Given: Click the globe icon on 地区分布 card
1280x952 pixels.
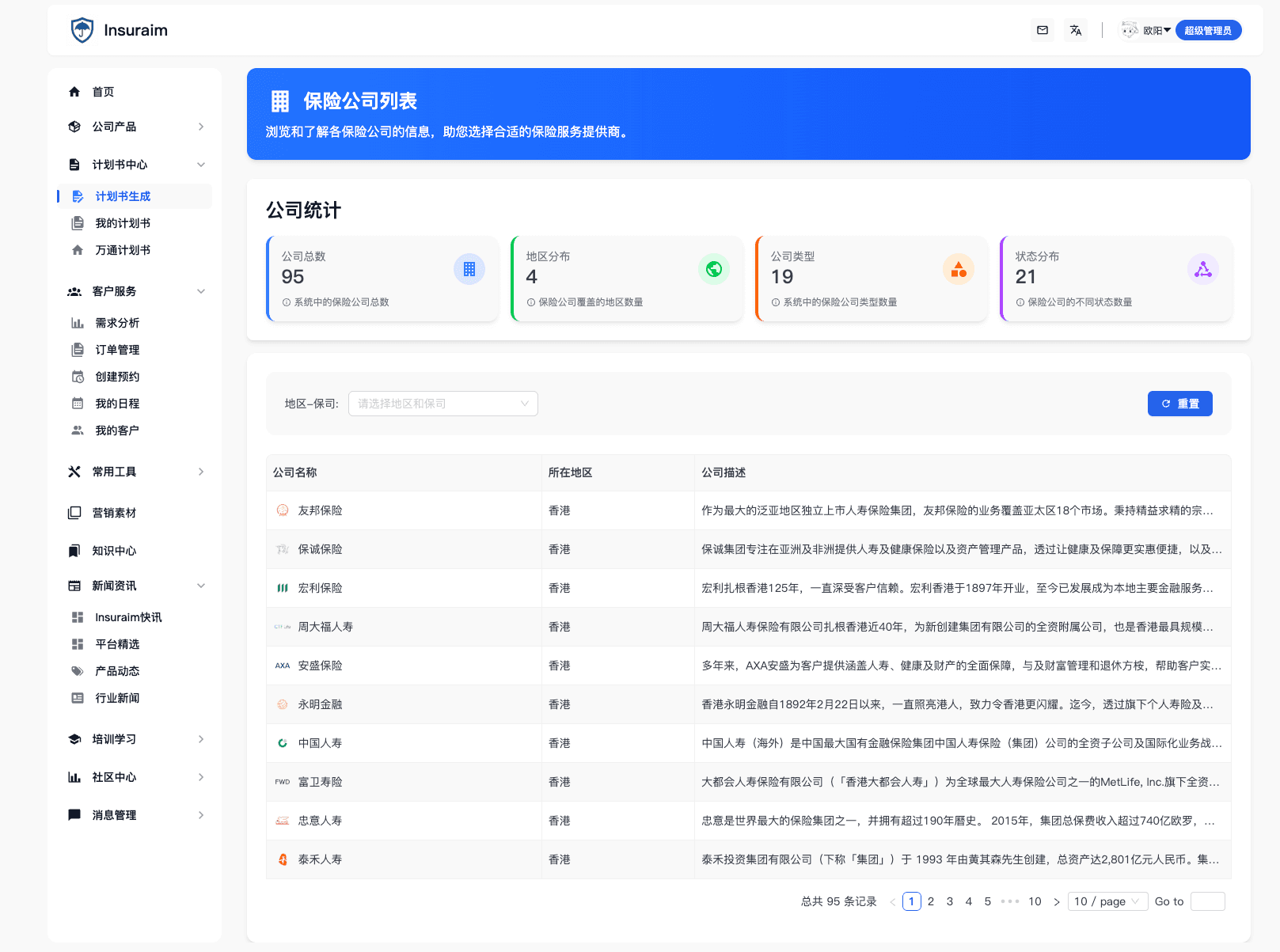Looking at the screenshot, I should point(714,269).
